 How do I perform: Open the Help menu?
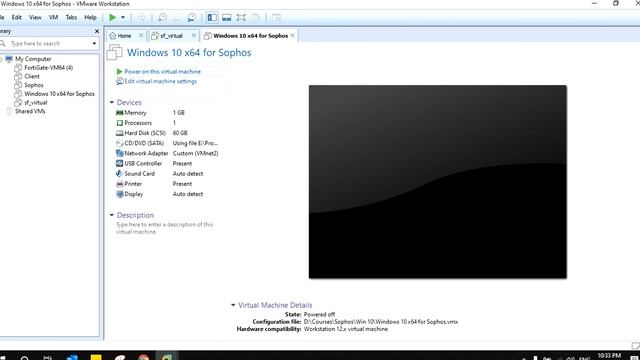click(x=90, y=17)
